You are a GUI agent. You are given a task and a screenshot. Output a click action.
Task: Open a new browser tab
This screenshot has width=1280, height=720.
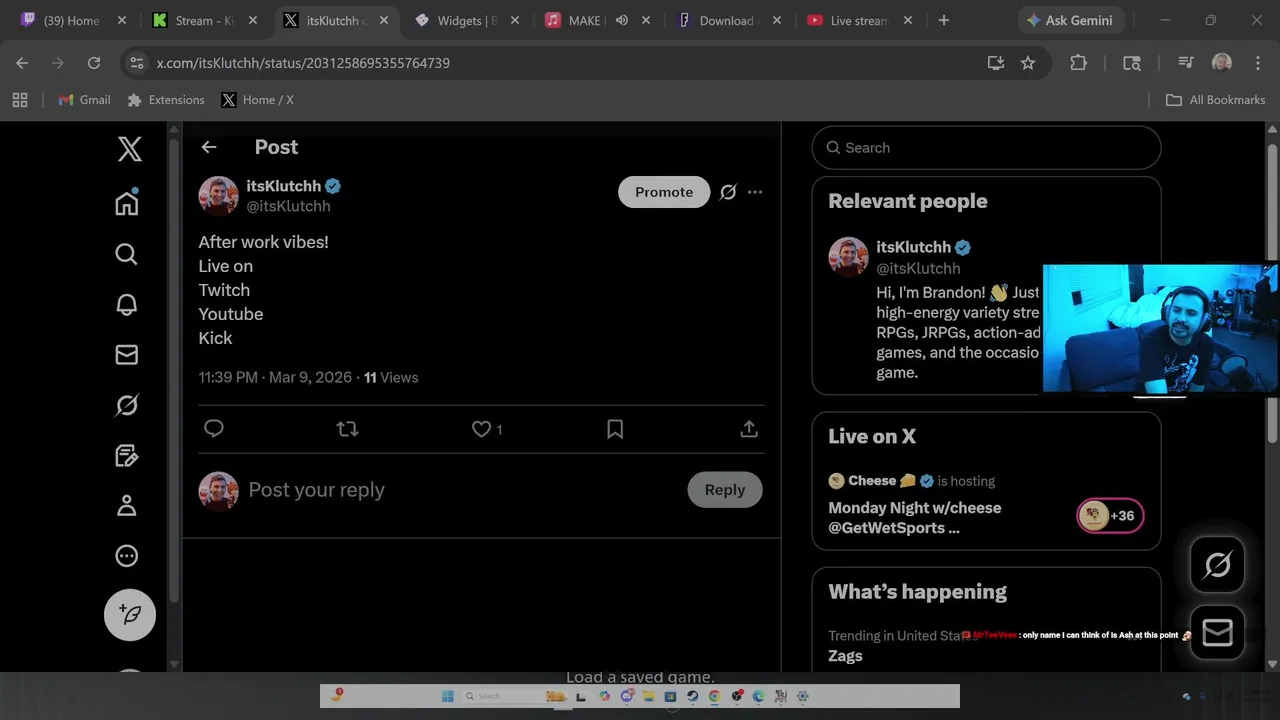coord(943,20)
